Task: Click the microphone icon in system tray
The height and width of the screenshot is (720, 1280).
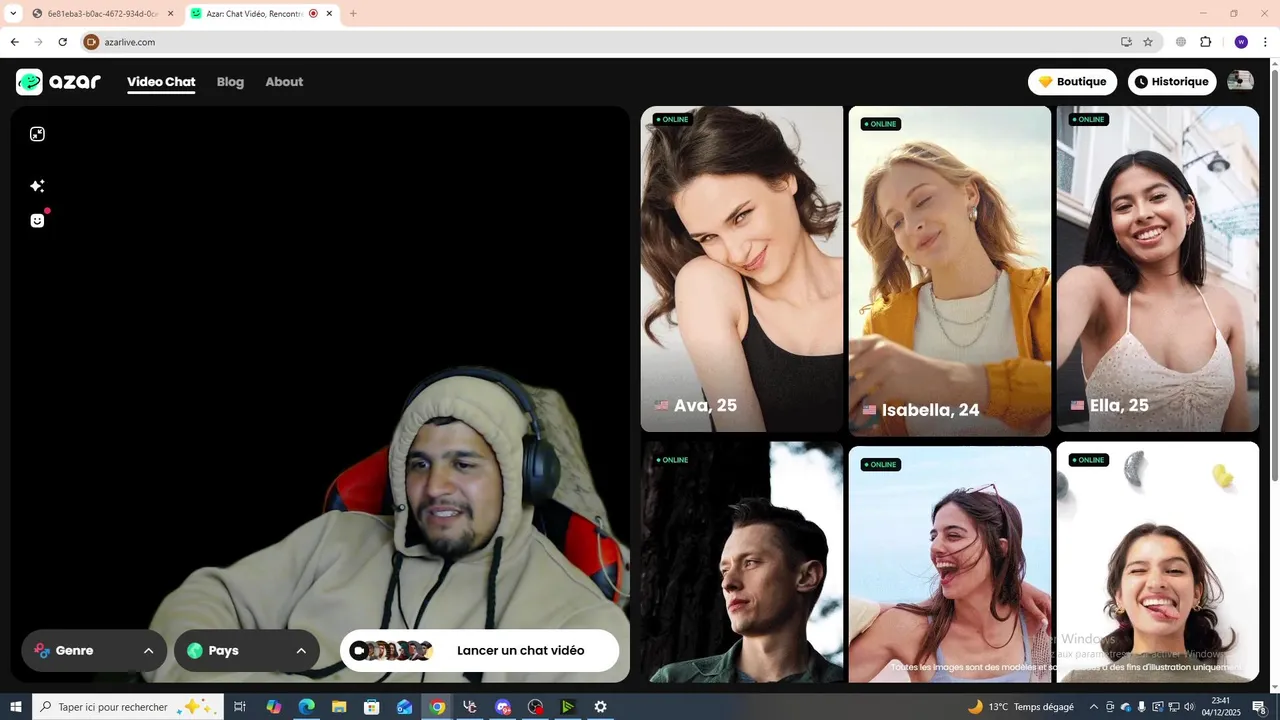Action: pos(1142,707)
